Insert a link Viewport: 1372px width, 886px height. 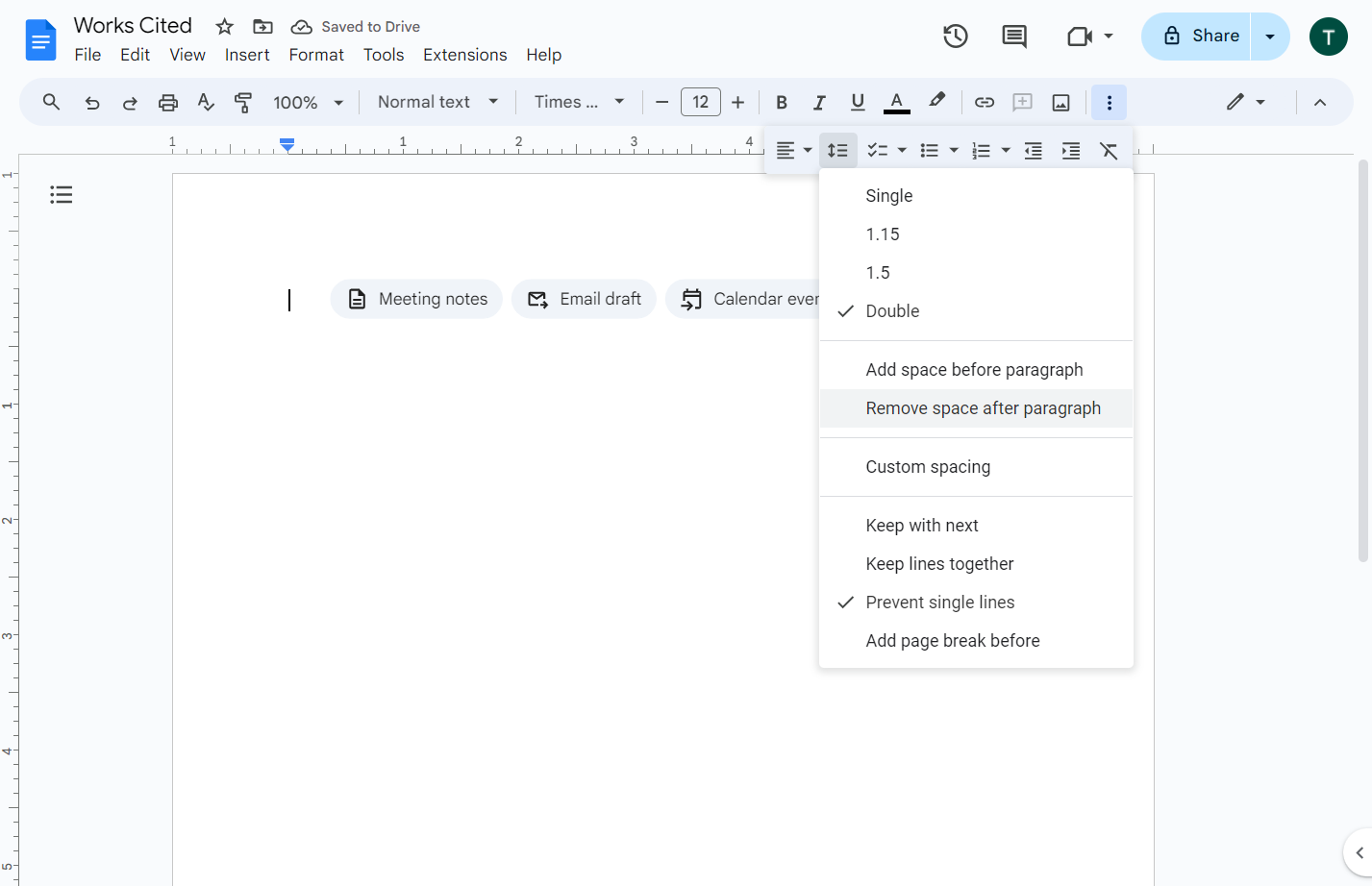984,102
